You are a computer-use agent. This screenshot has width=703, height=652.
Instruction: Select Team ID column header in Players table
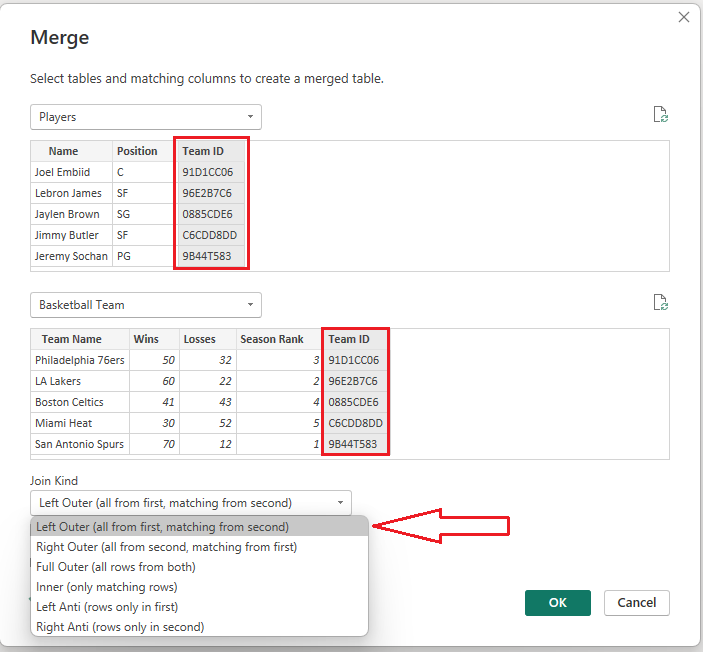(211, 151)
